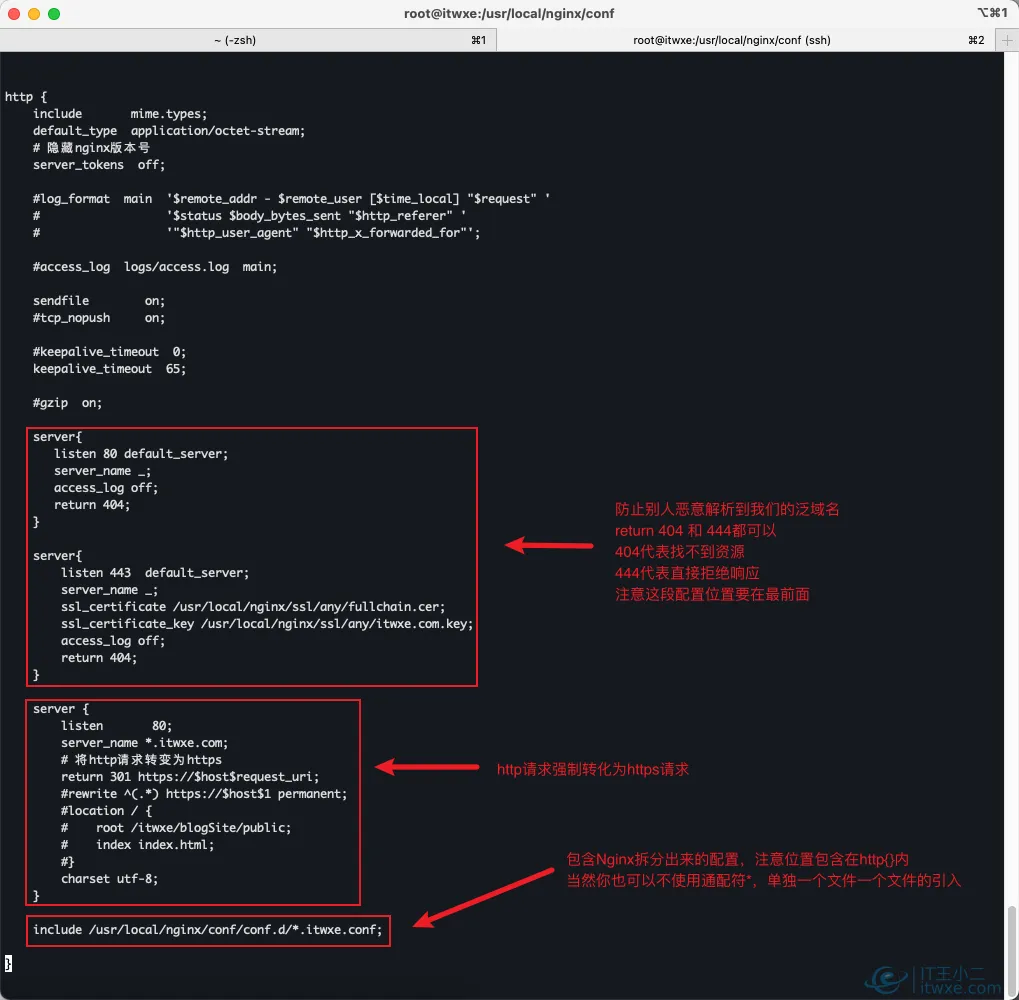Click the include conf.d/*.itwxe.conf line
The image size is (1019, 1000).
(207, 930)
